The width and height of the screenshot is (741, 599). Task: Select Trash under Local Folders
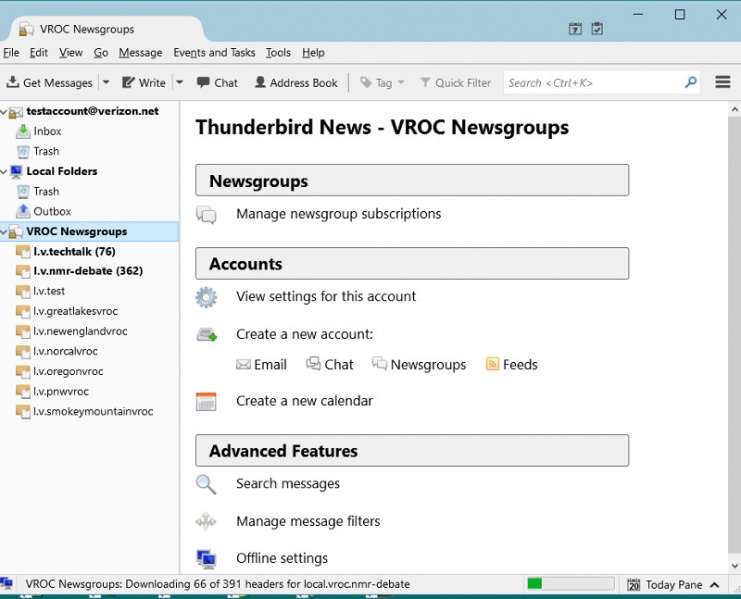pyautogui.click(x=46, y=191)
